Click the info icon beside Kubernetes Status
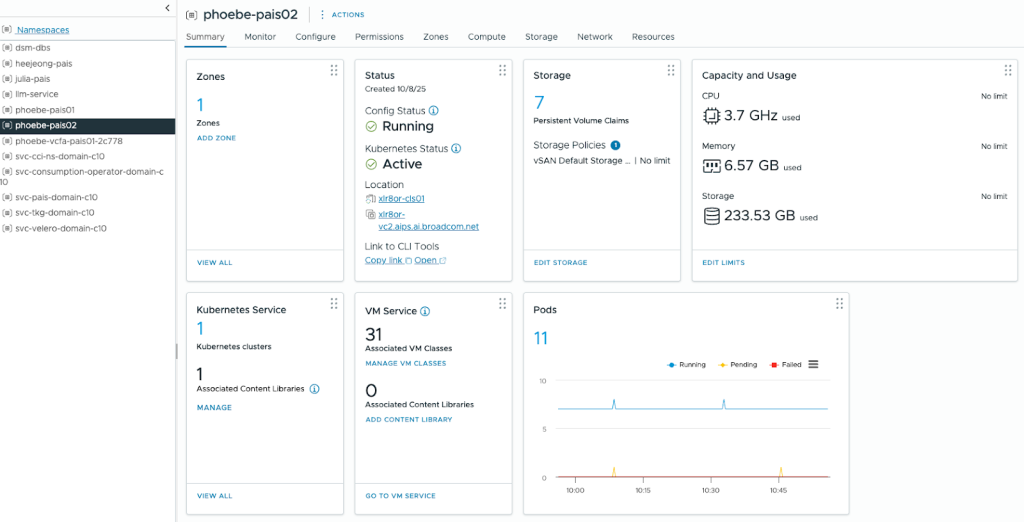 tap(456, 148)
